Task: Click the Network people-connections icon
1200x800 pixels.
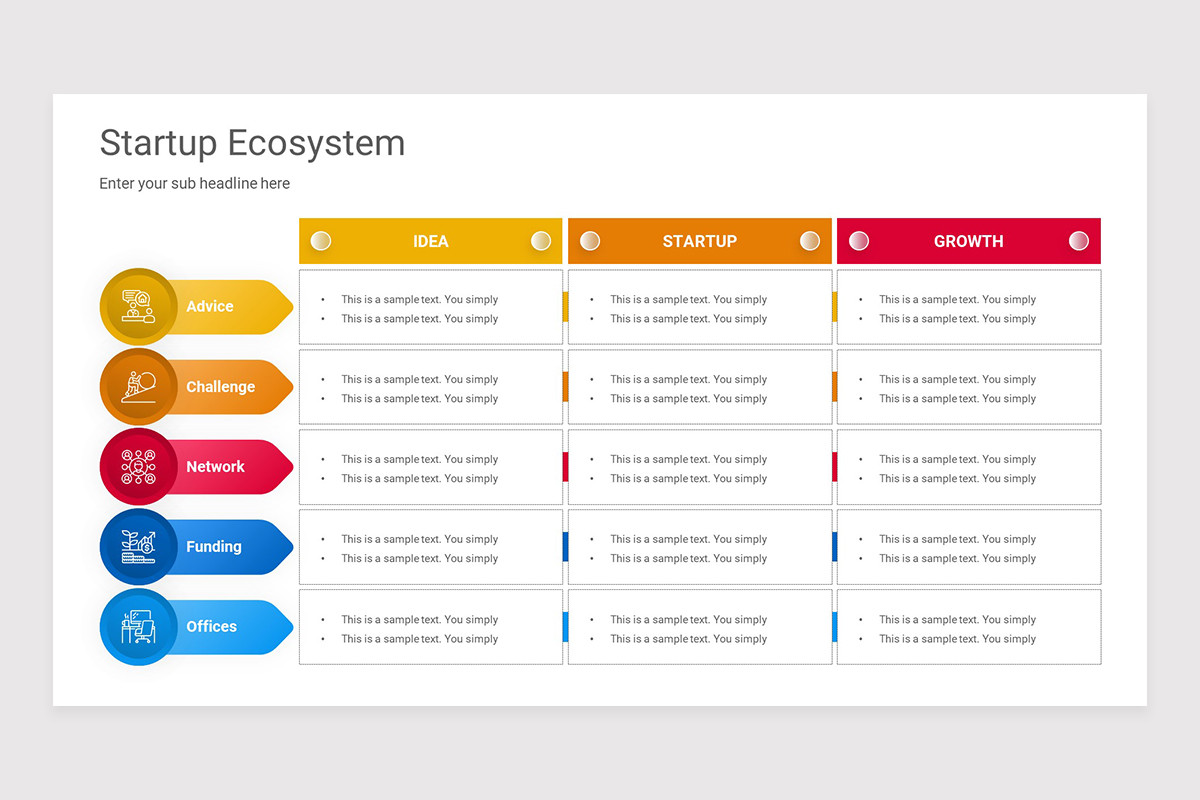Action: point(139,467)
